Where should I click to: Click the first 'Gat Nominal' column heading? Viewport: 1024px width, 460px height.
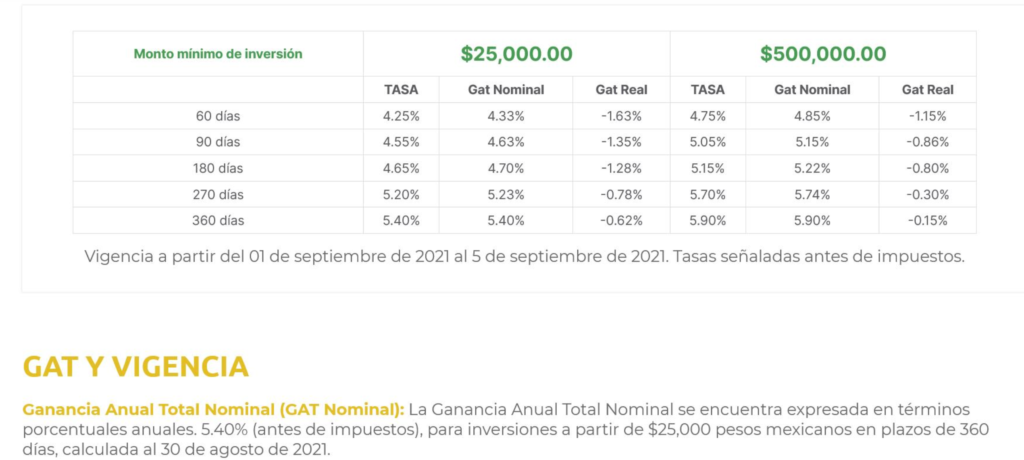506,90
